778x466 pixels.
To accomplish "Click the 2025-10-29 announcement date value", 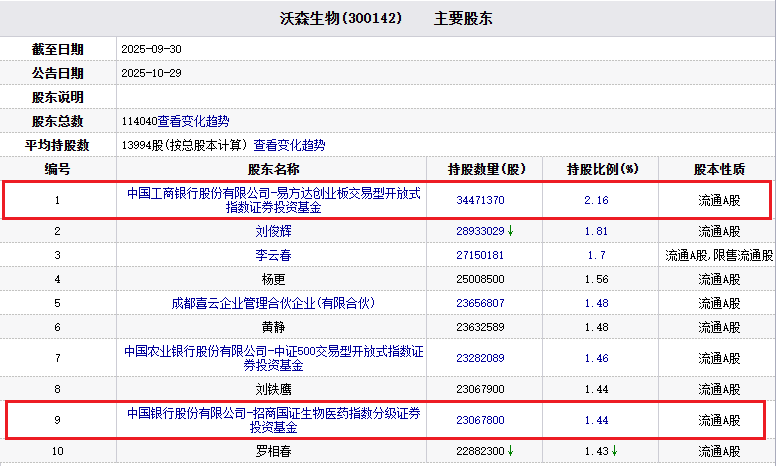I will pyautogui.click(x=151, y=73).
